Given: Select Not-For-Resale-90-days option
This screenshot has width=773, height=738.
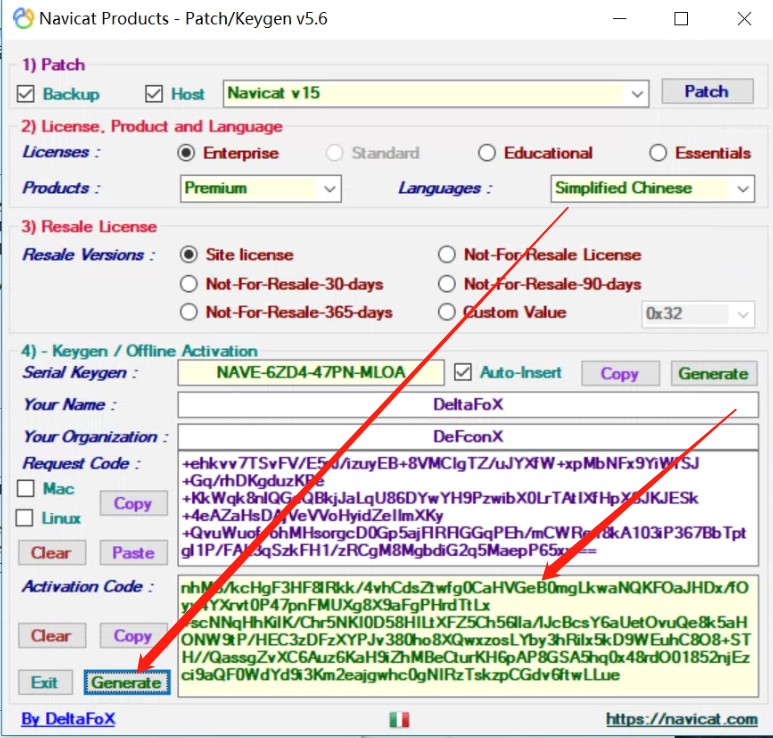Looking at the screenshot, I should point(447,284).
